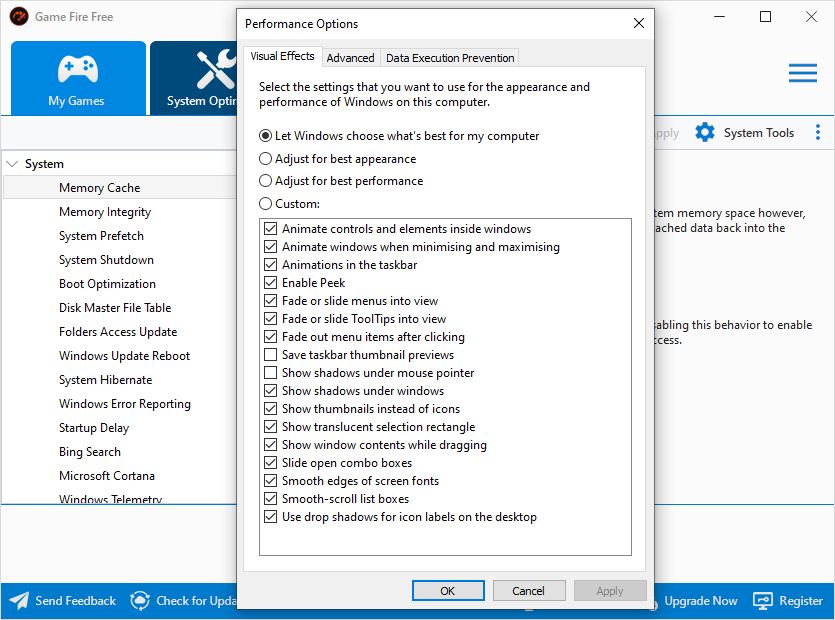Viewport: 835px width, 620px height.
Task: Uncheck Show shadows under windows
Action: (271, 391)
